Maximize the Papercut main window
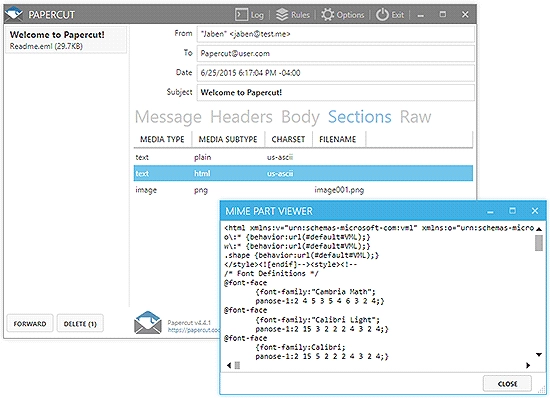Screen dimensions: 550x398 443,14
